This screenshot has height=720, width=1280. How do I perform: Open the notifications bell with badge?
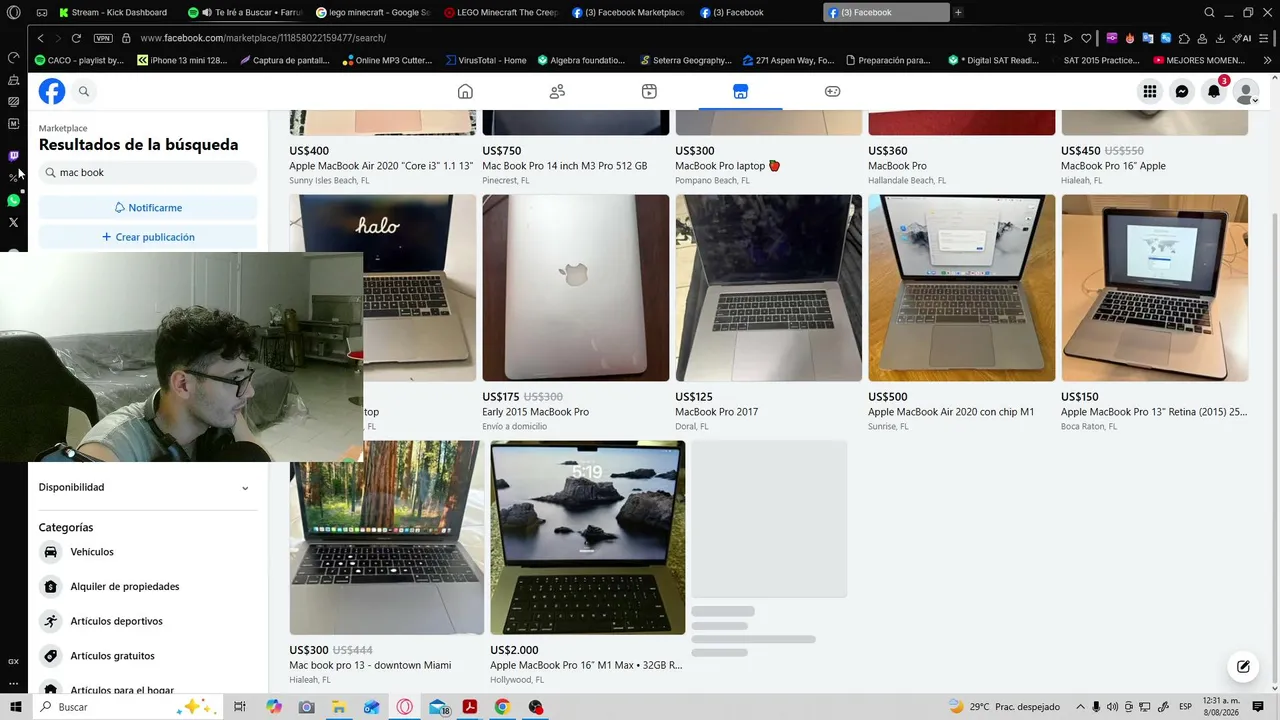coord(1214,91)
